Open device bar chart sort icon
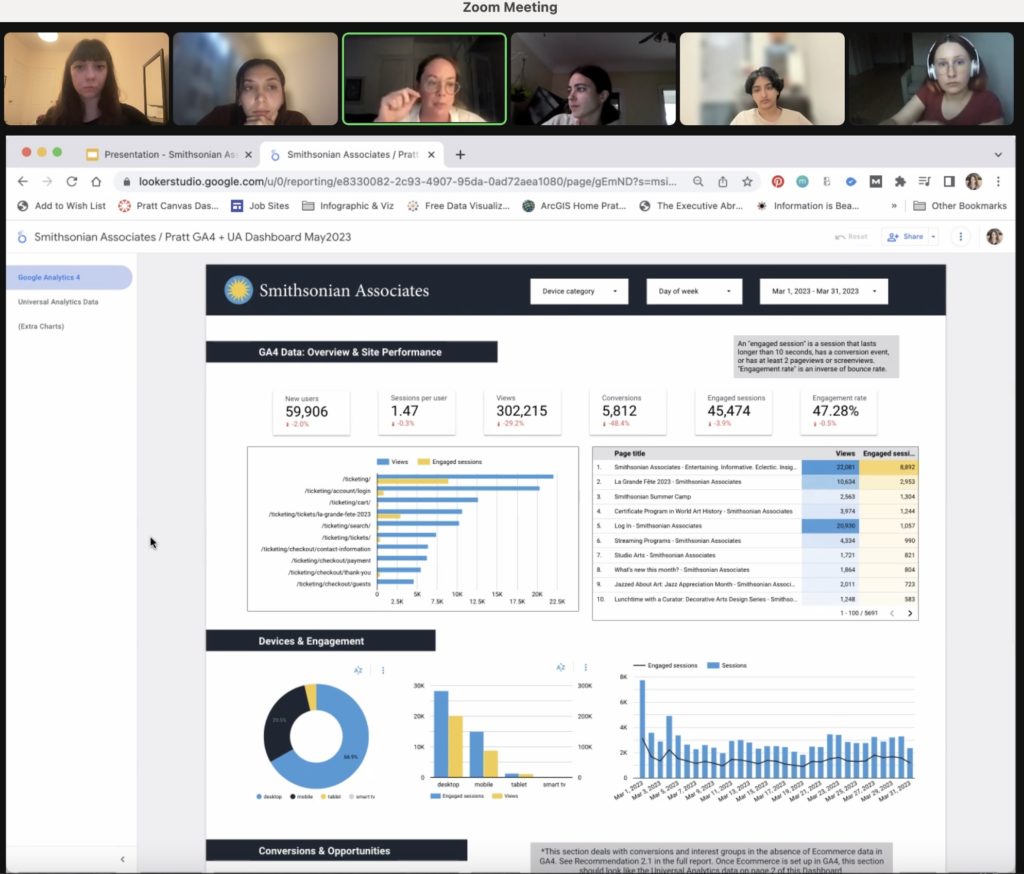 coord(560,667)
